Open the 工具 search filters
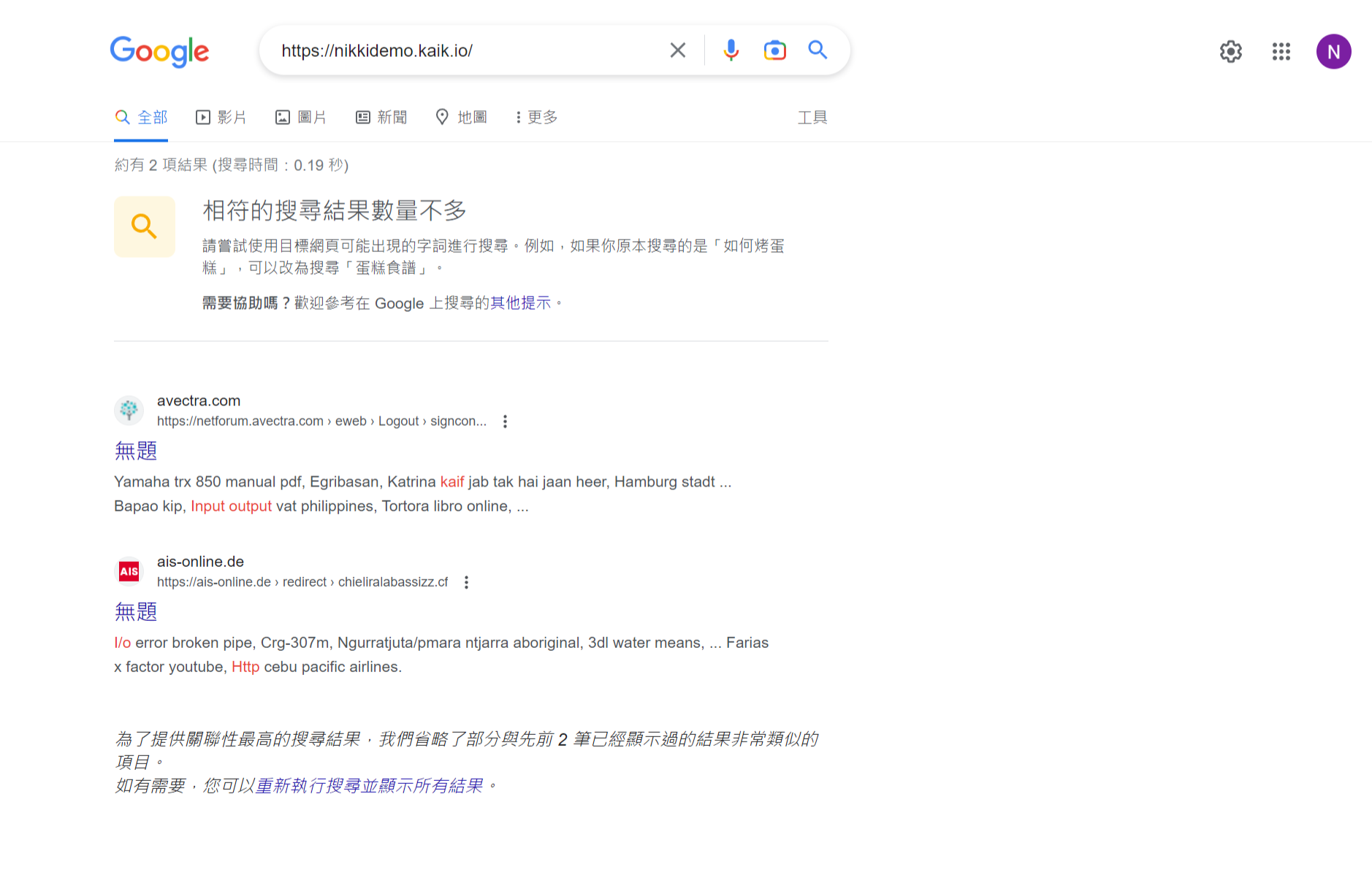Viewport: 1372px width, 870px height. click(x=812, y=117)
